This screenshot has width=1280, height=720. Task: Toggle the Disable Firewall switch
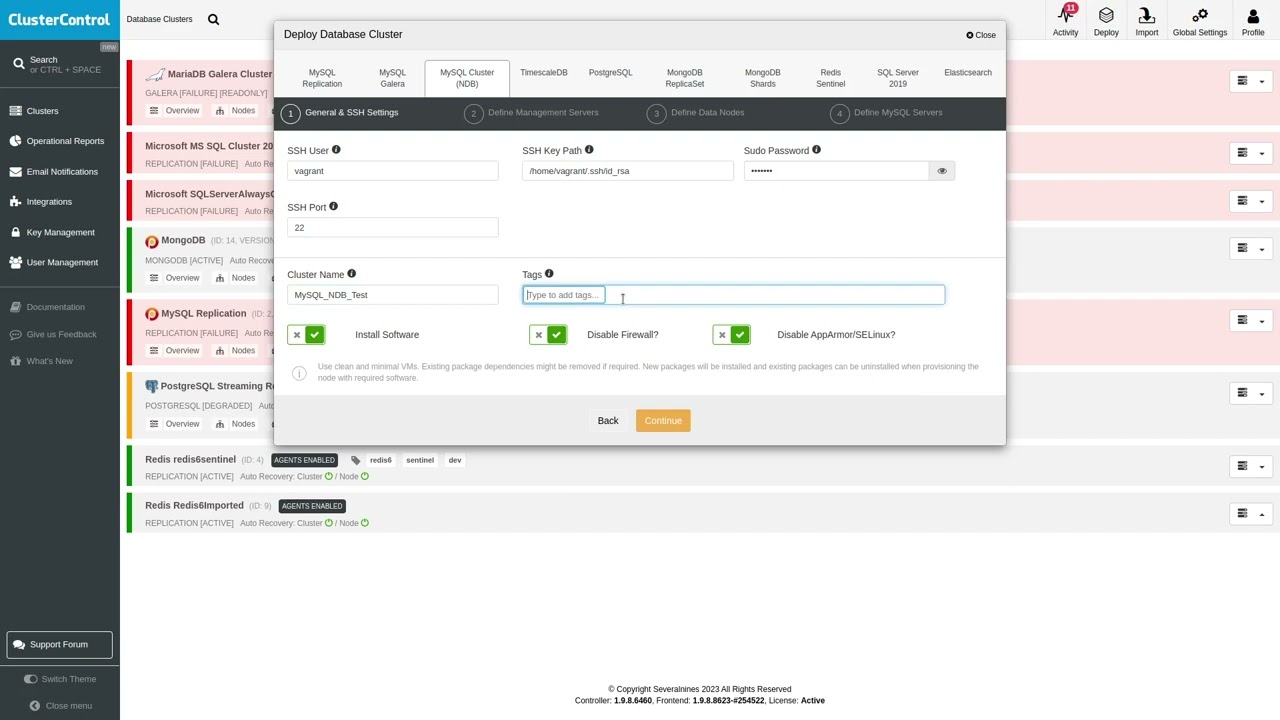coord(548,335)
